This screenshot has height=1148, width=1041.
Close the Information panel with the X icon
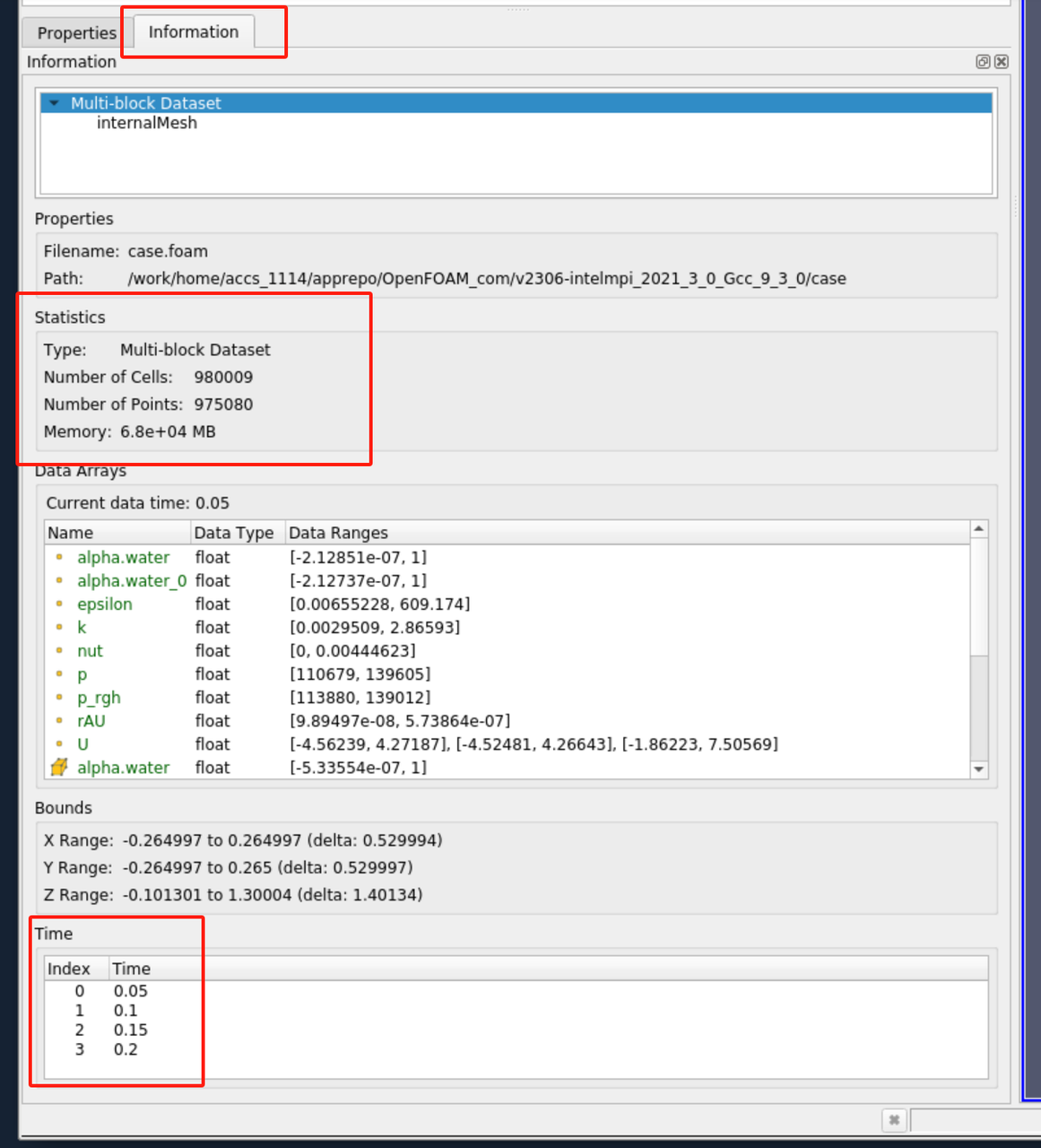click(x=1002, y=62)
